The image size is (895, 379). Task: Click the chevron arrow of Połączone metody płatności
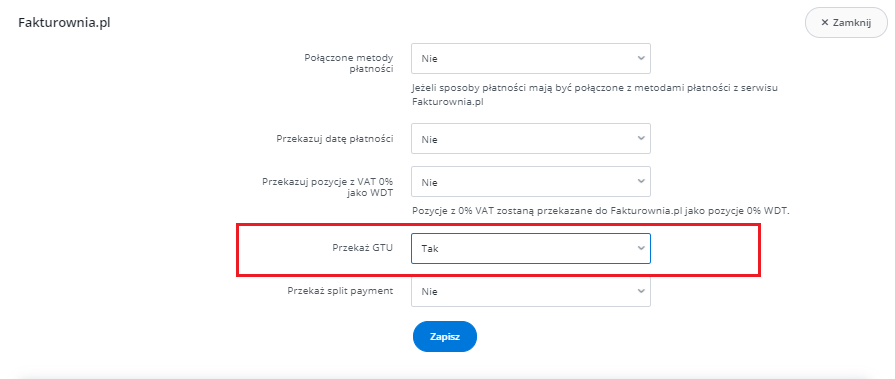click(x=641, y=58)
